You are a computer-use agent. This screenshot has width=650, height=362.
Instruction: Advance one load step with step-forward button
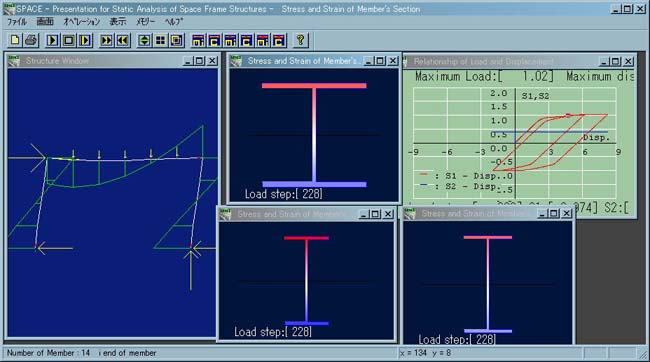(x=85, y=40)
